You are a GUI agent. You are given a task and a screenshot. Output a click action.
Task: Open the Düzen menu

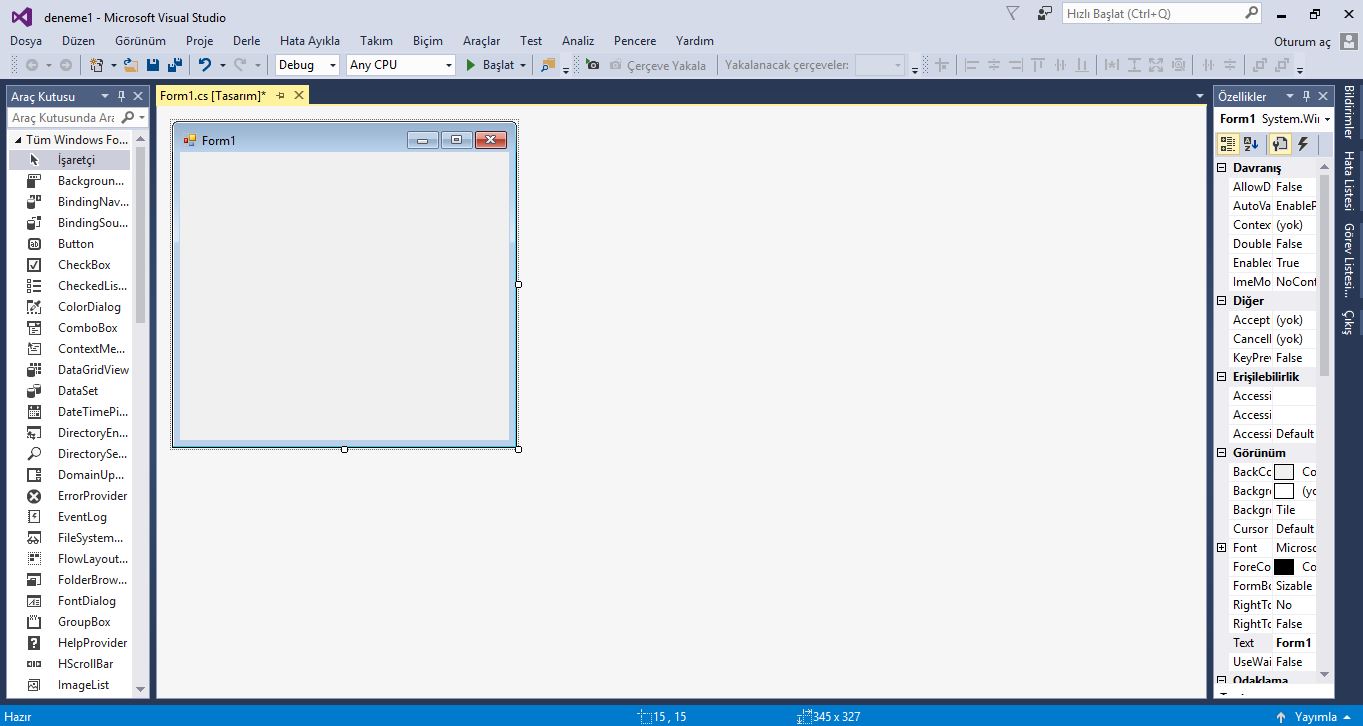pos(78,41)
